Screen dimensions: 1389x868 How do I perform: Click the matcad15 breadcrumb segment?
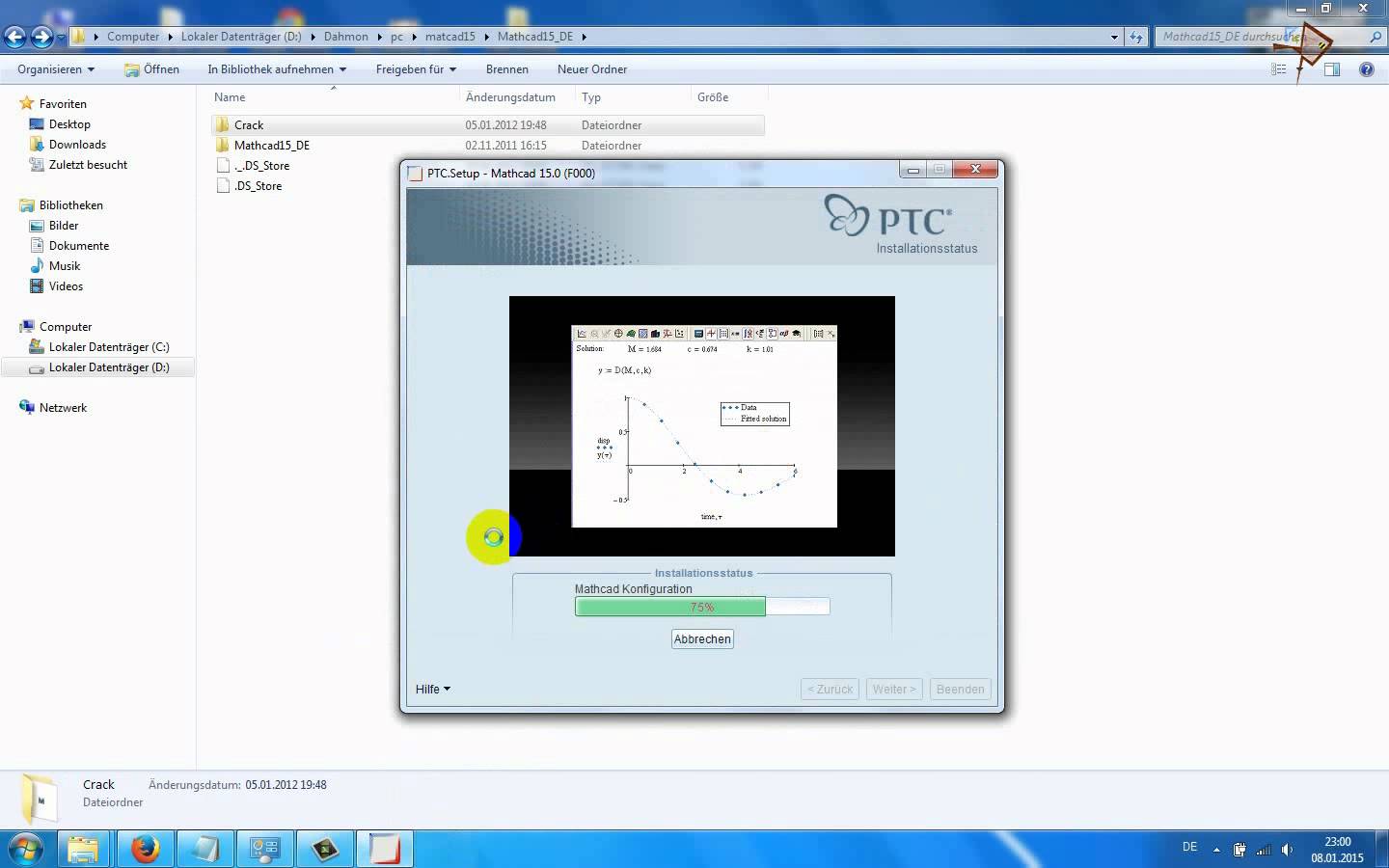(450, 37)
